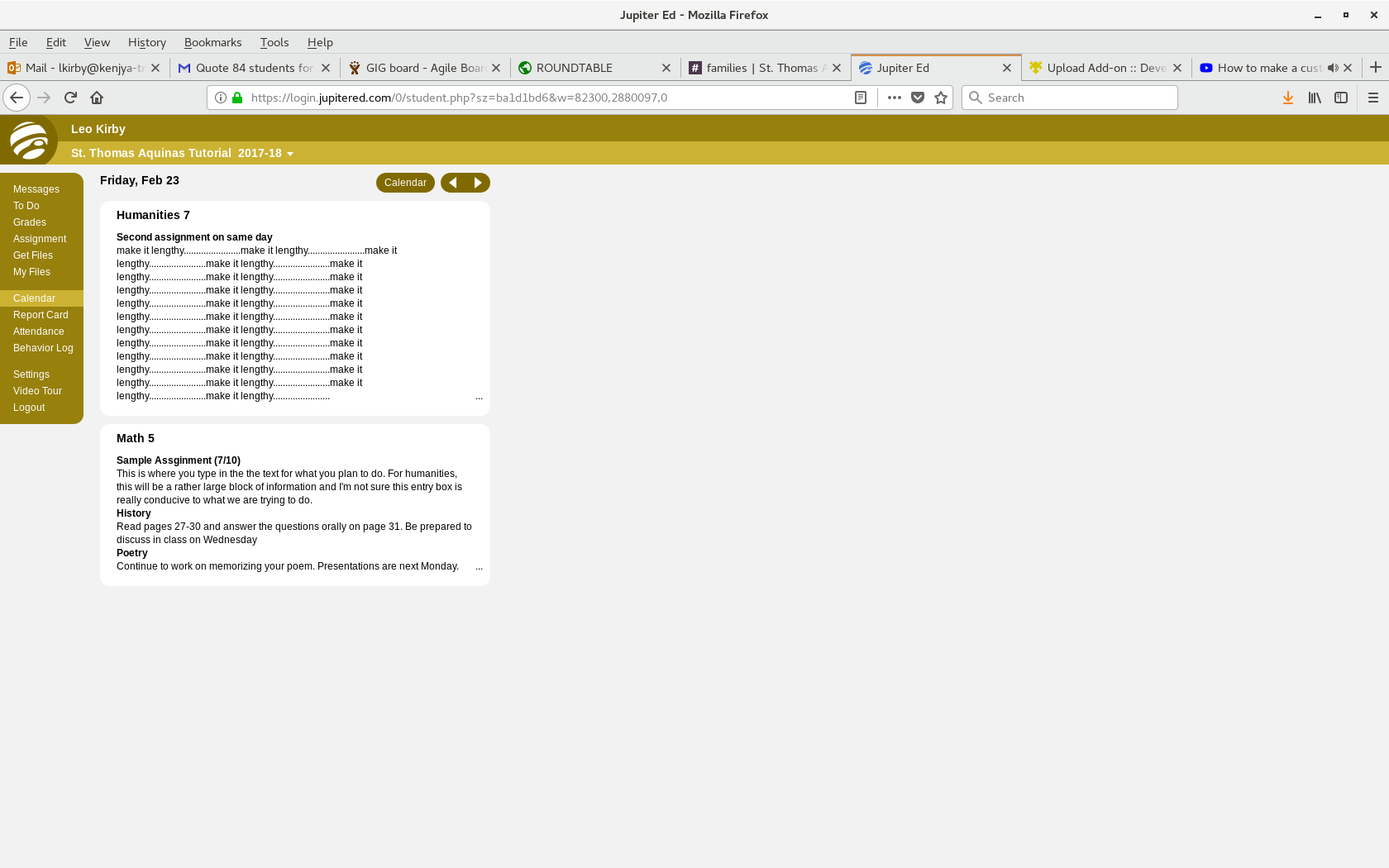Image resolution: width=1389 pixels, height=868 pixels.
Task: Click the Humanities 7 class heading
Action: [153, 215]
